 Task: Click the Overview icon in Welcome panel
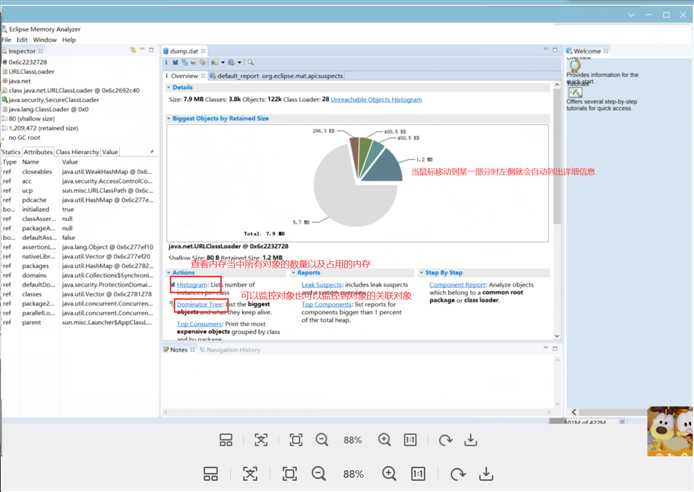pyautogui.click(x=575, y=66)
